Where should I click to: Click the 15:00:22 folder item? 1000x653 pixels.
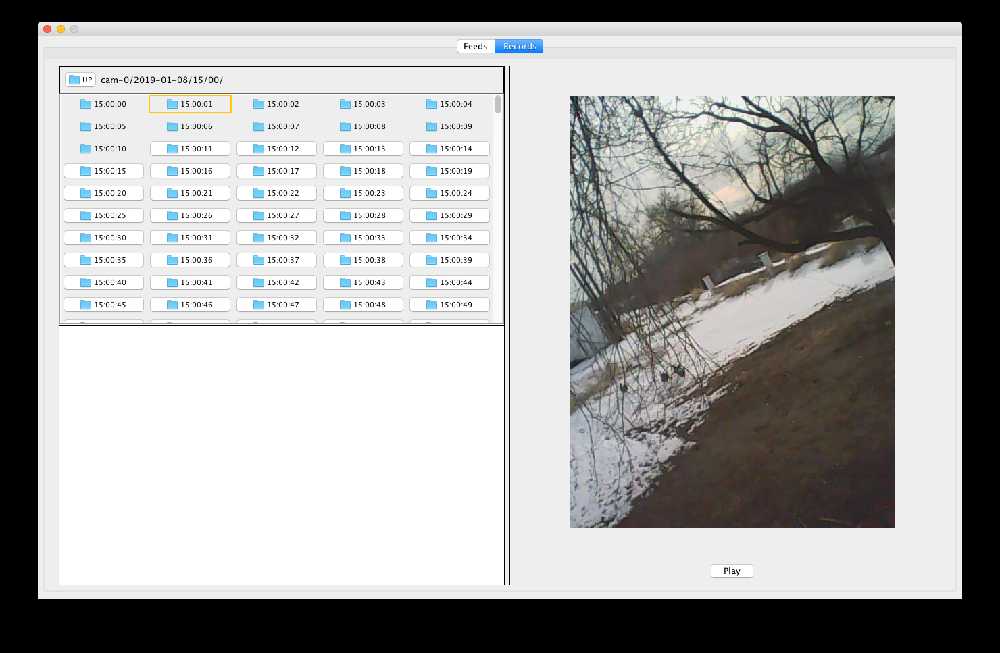click(x=276, y=193)
